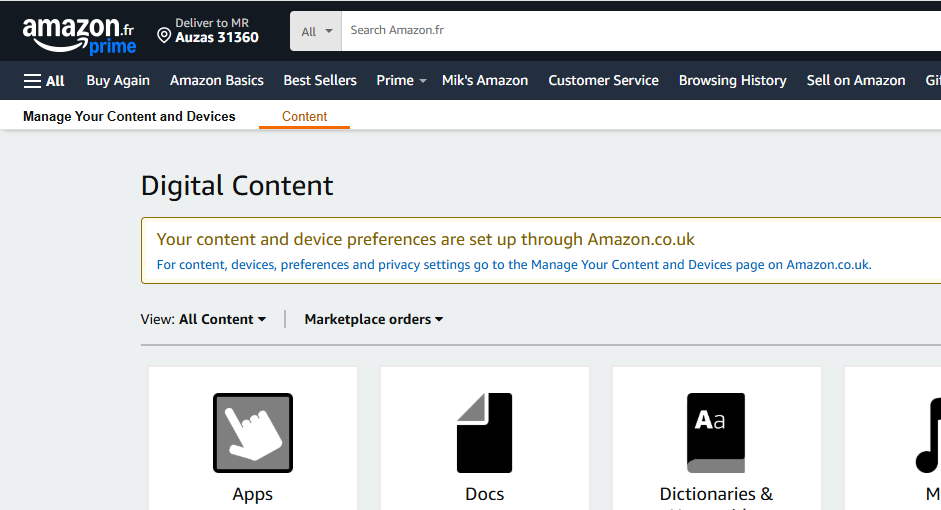The image size is (941, 510).
Task: Open the Dictionaries book icon
Action: point(716,433)
